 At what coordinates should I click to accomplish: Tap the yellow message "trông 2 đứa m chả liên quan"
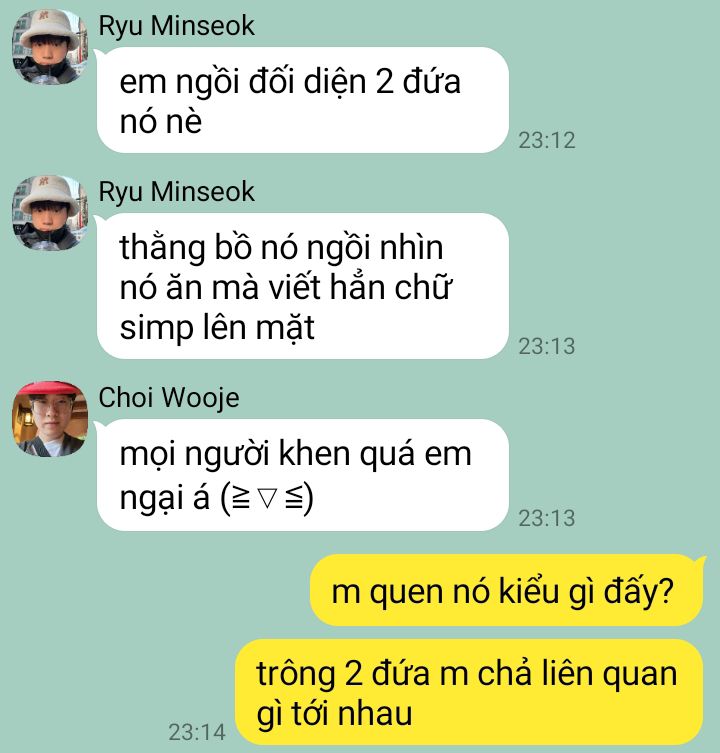coord(469,692)
